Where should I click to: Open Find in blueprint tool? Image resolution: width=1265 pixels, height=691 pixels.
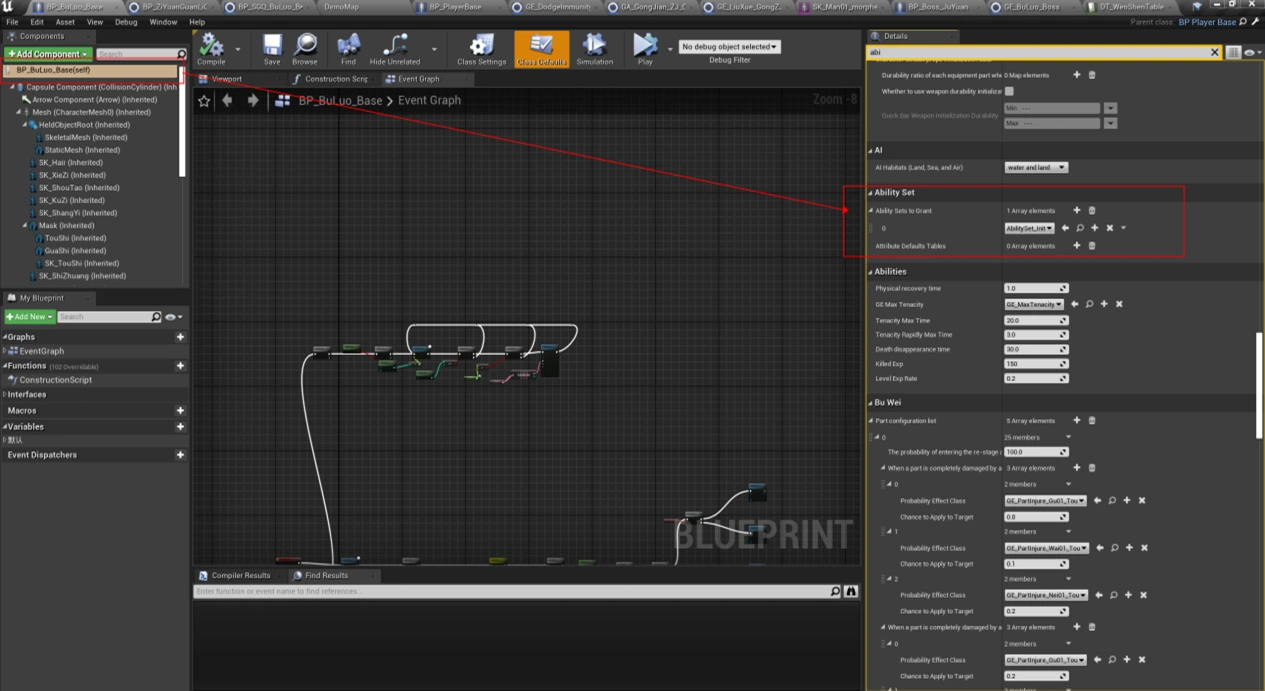pyautogui.click(x=348, y=48)
